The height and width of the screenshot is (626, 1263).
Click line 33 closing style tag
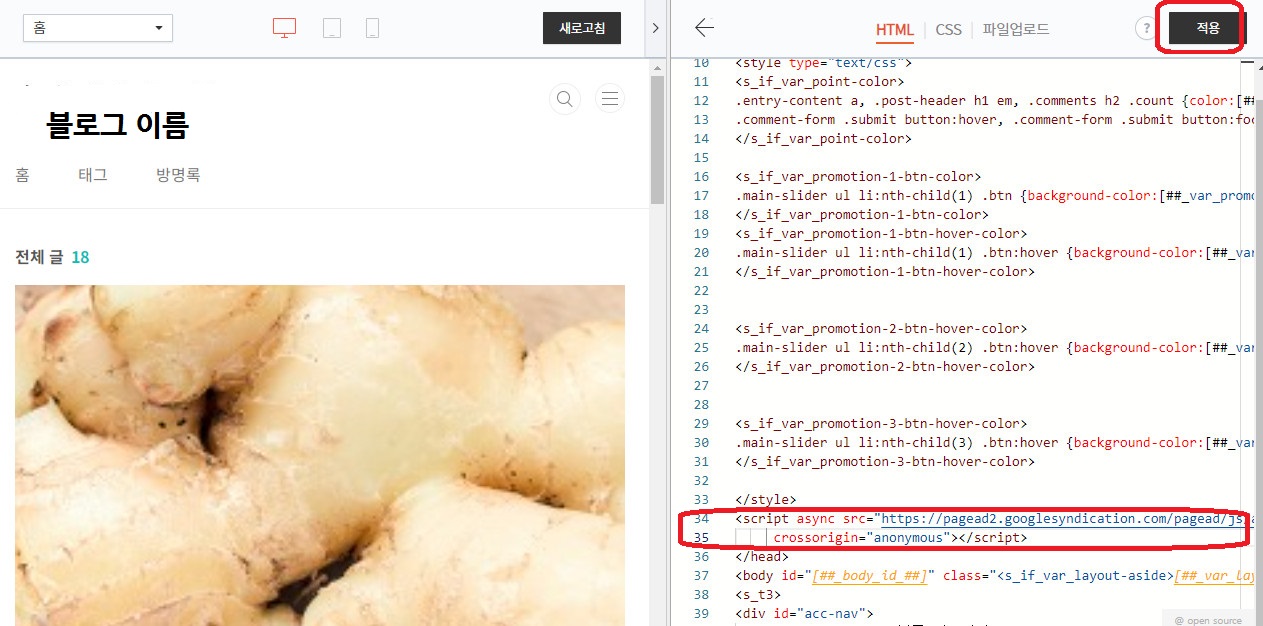click(766, 499)
